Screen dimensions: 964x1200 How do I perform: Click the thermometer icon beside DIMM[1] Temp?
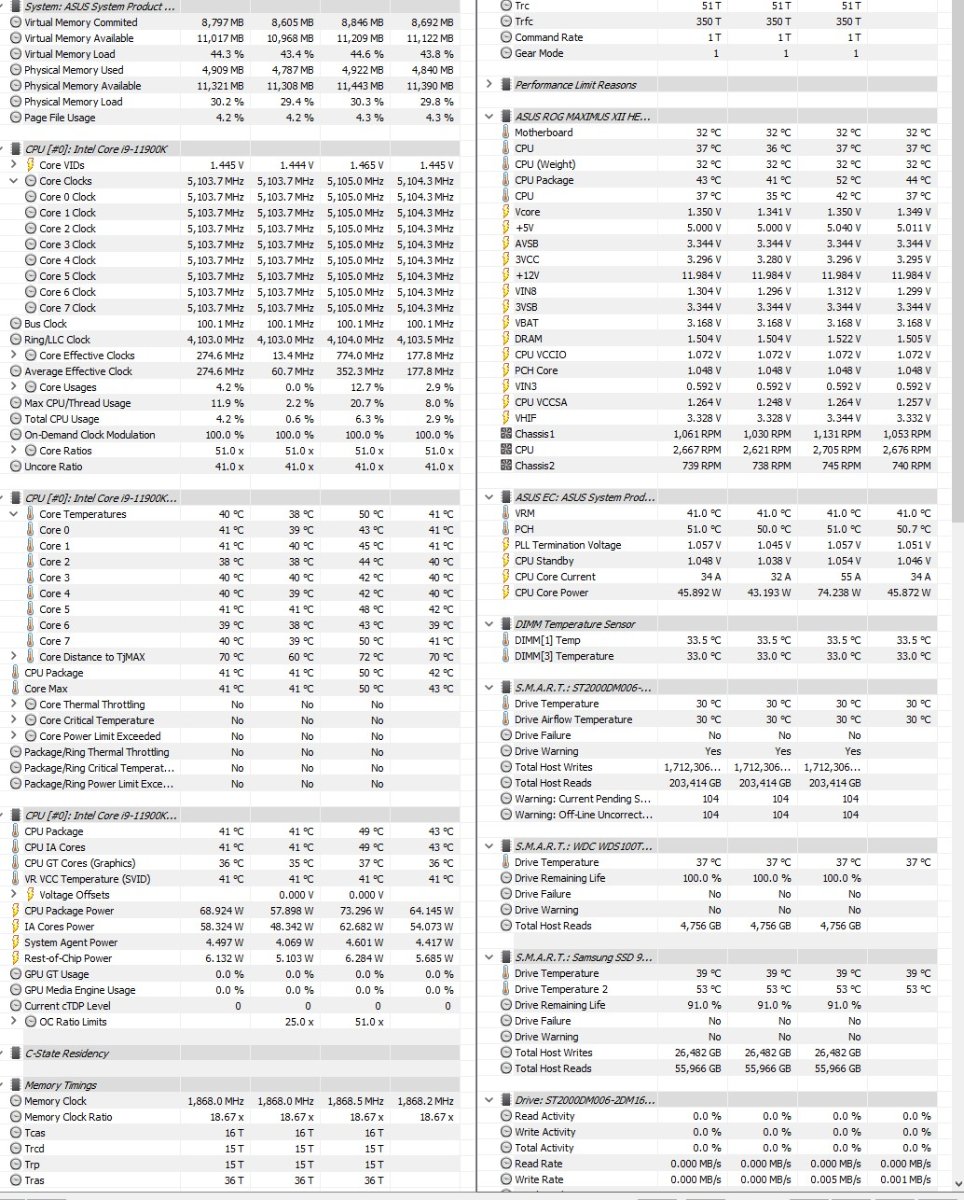point(505,640)
